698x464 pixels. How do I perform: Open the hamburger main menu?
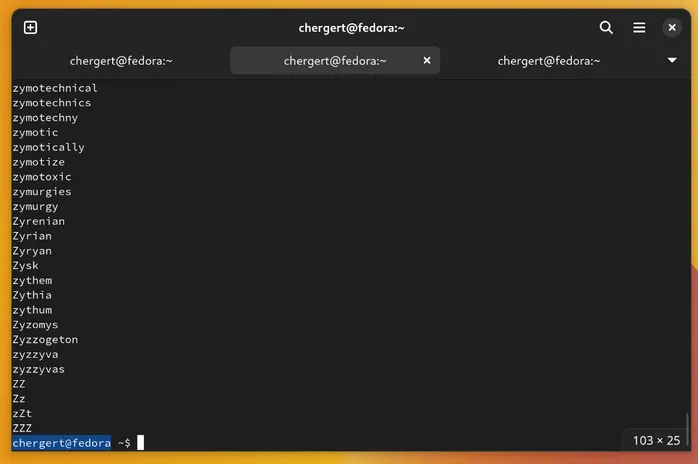pyautogui.click(x=639, y=28)
